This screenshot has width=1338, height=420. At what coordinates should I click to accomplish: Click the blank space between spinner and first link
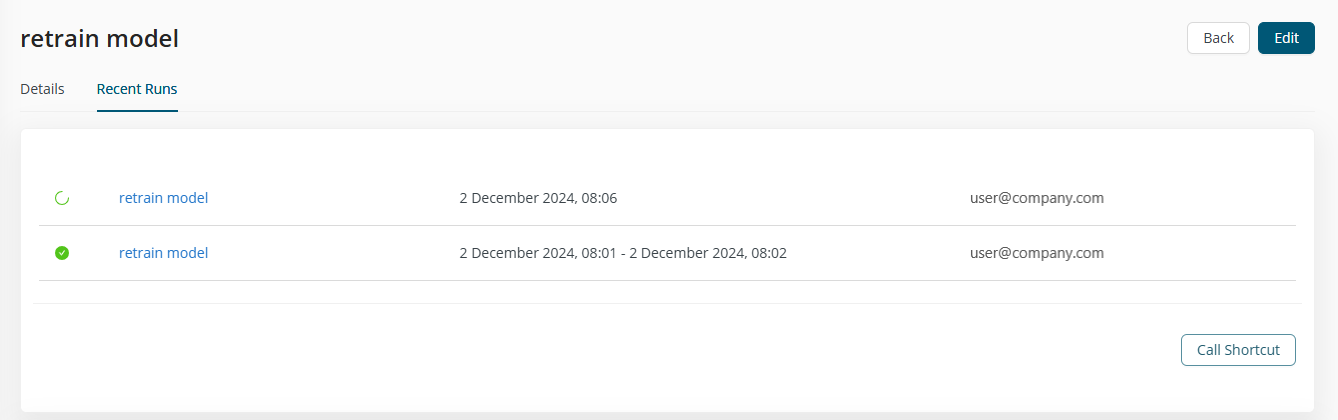pyautogui.click(x=94, y=198)
